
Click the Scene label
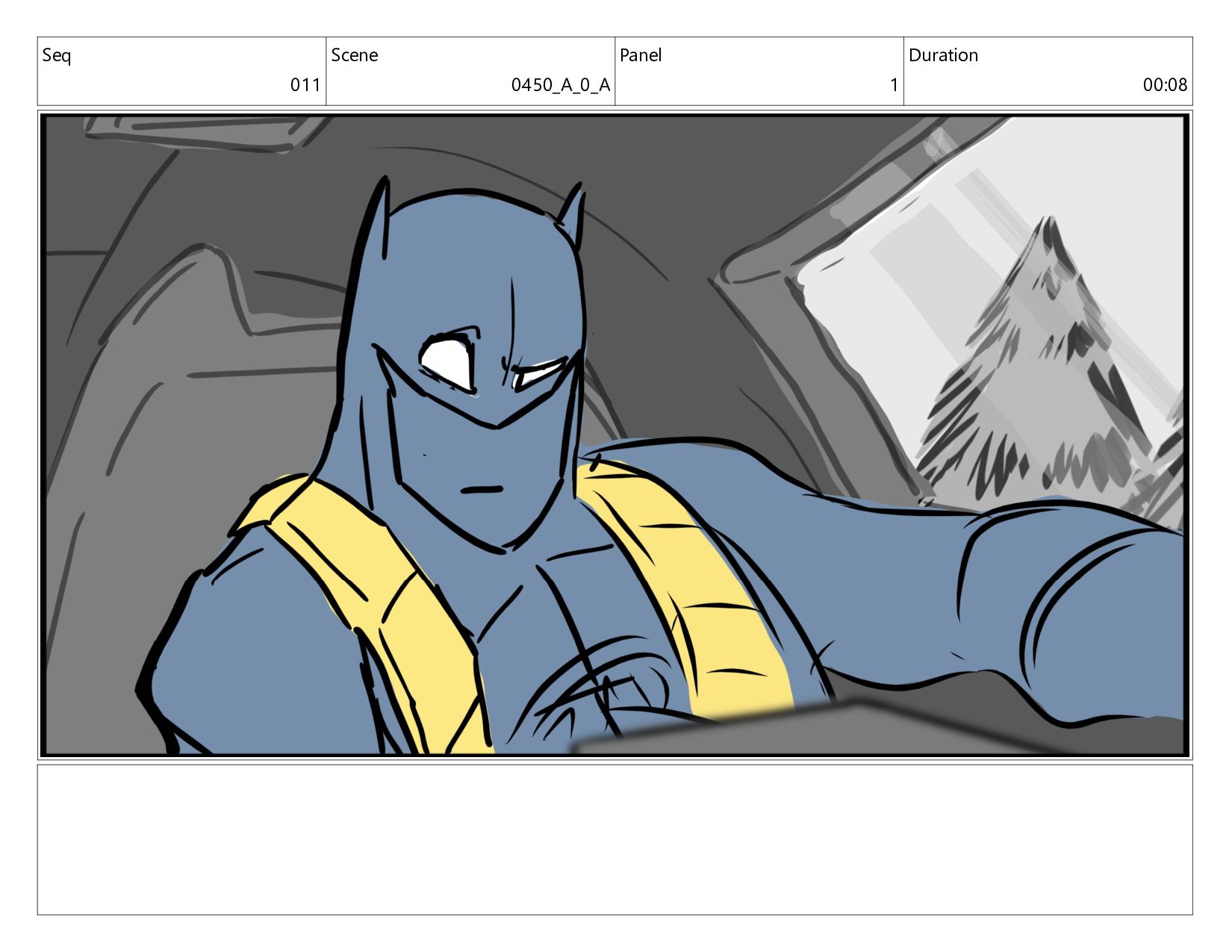[x=355, y=55]
